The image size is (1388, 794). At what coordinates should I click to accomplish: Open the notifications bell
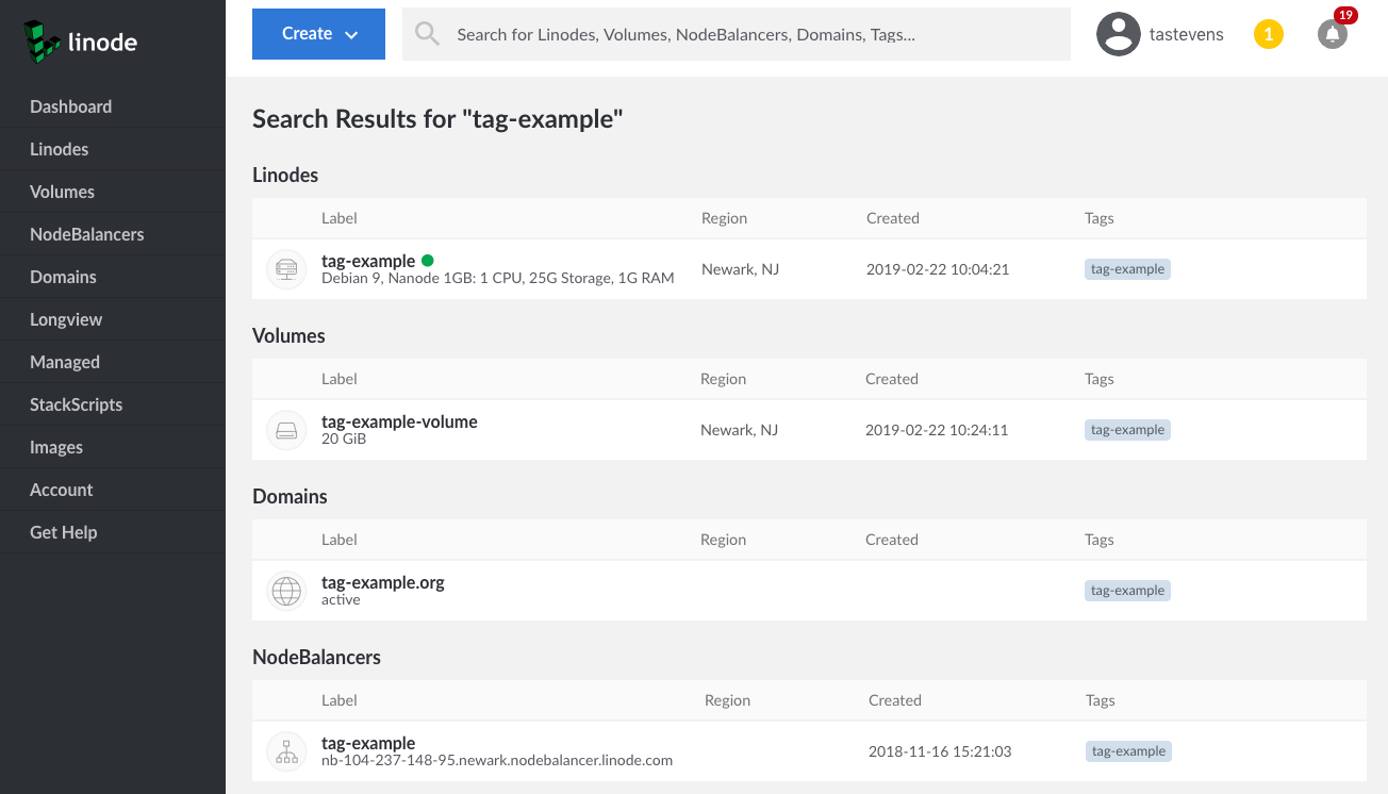(1332, 34)
